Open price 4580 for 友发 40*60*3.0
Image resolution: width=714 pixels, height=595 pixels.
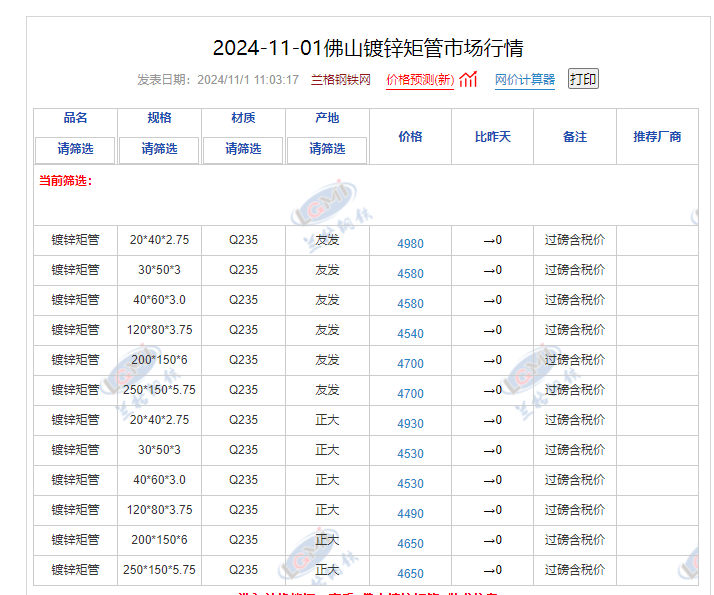(x=410, y=304)
